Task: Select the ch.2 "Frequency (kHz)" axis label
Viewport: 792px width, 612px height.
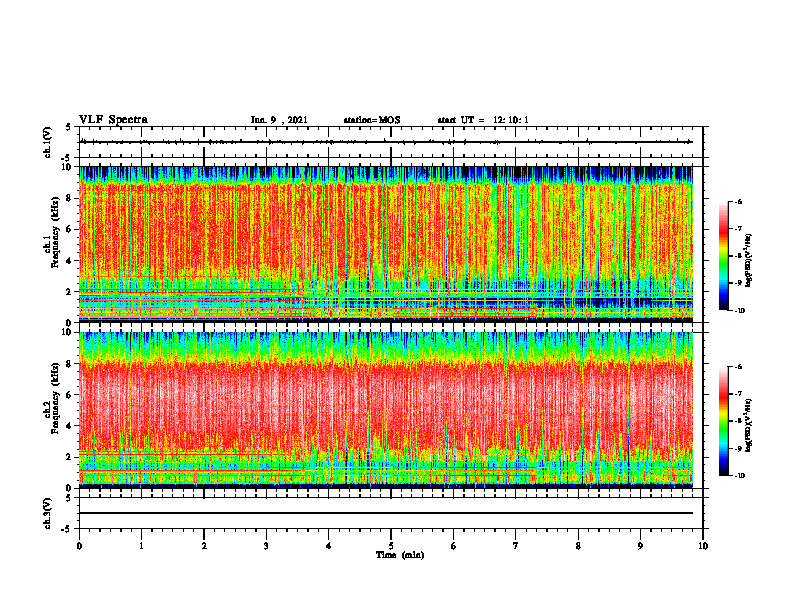Action: pyautogui.click(x=55, y=398)
